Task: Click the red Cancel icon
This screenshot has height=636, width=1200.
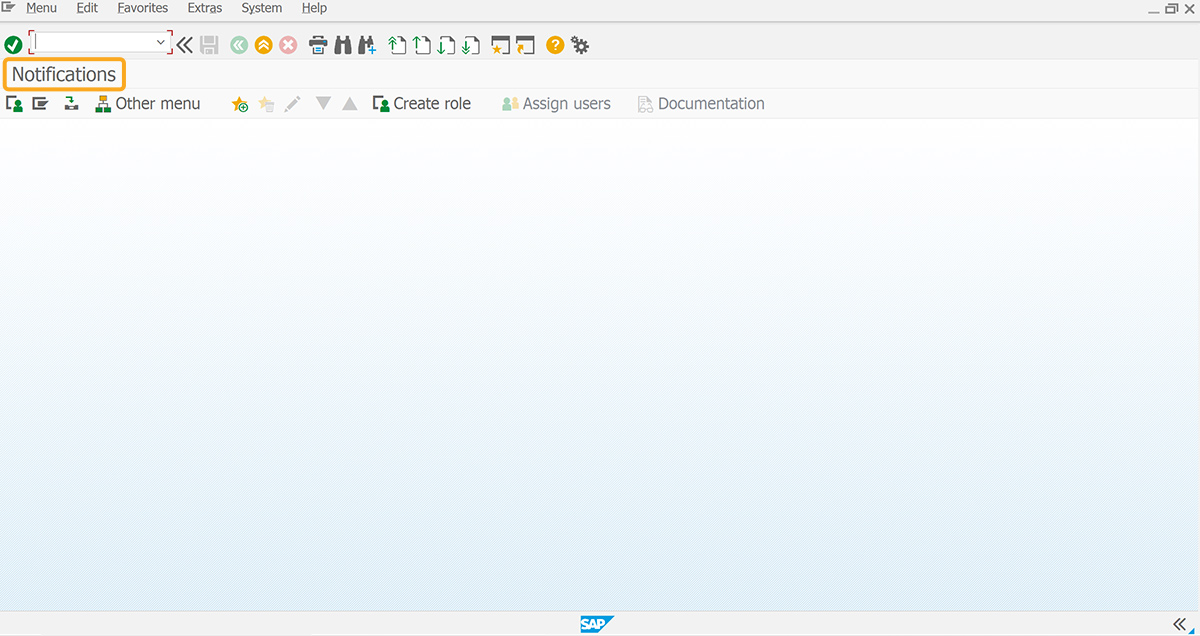Action: pos(288,45)
